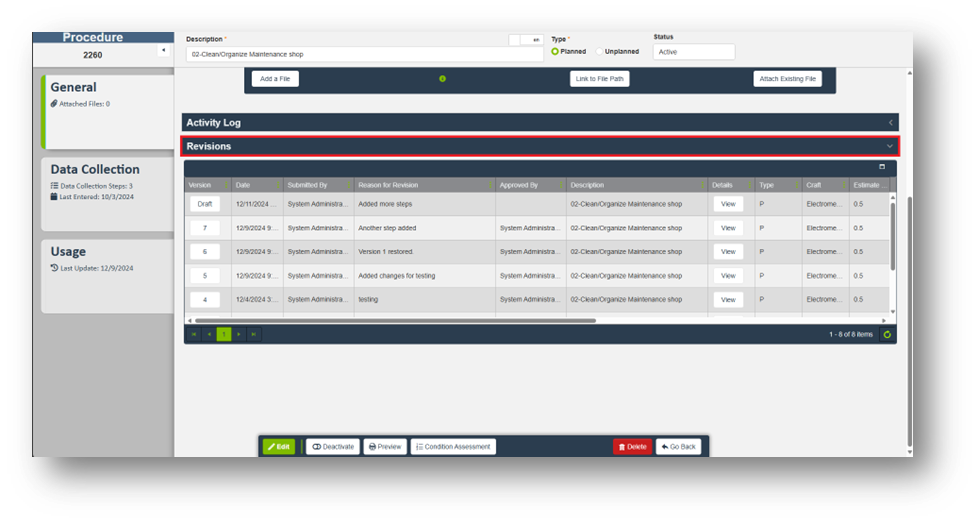Click the refresh icon in grid footer
Screen dimensions: 978x522
tap(887, 334)
